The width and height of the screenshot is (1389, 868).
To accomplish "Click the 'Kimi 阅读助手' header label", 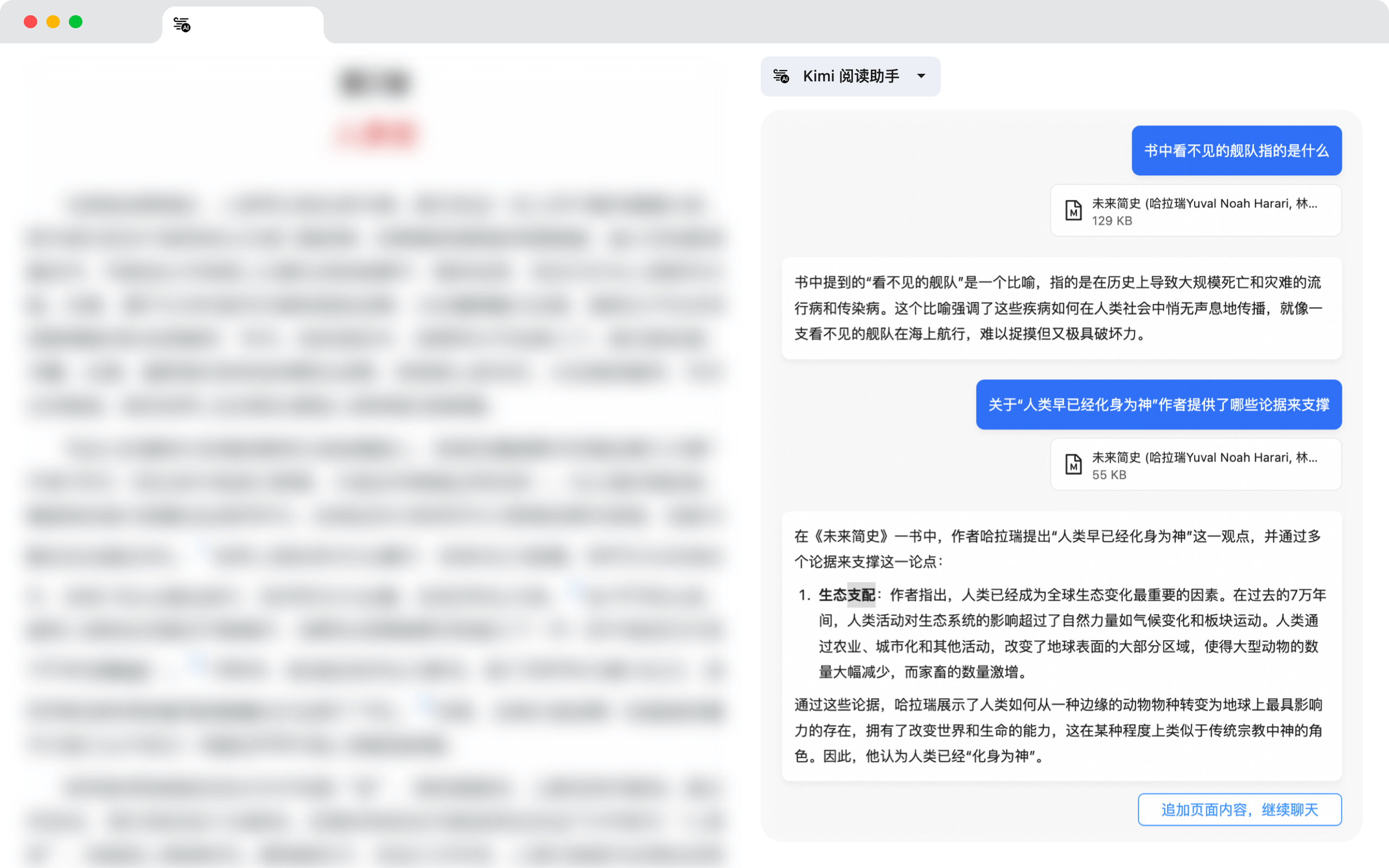I will [x=852, y=76].
